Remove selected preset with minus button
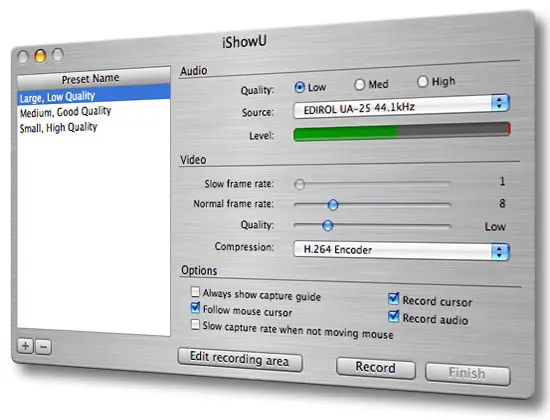This screenshot has width=550, height=420. [x=43, y=347]
